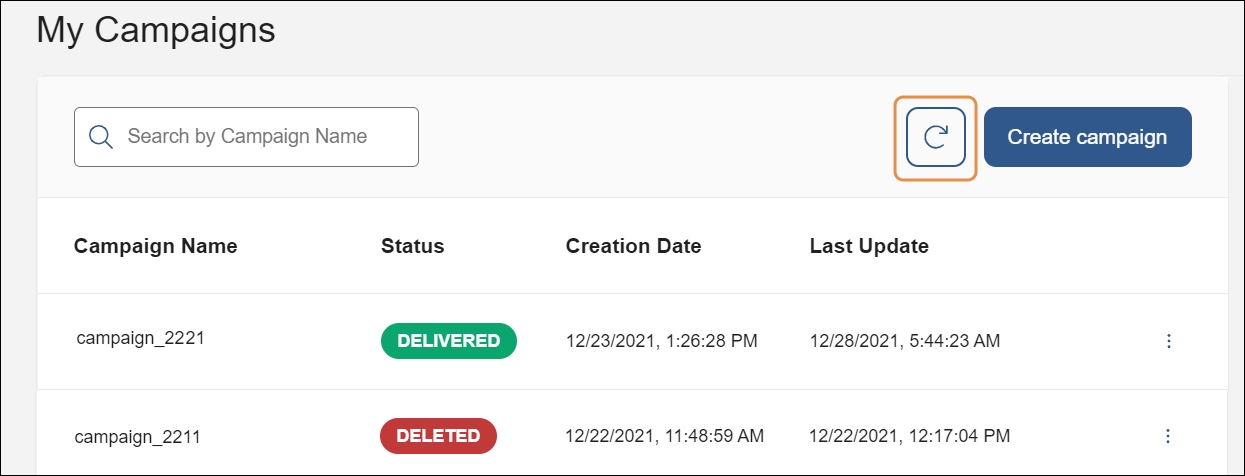Screen dimensions: 1245x476
Task: Click the magnifier icon in search box
Action: (x=101, y=137)
